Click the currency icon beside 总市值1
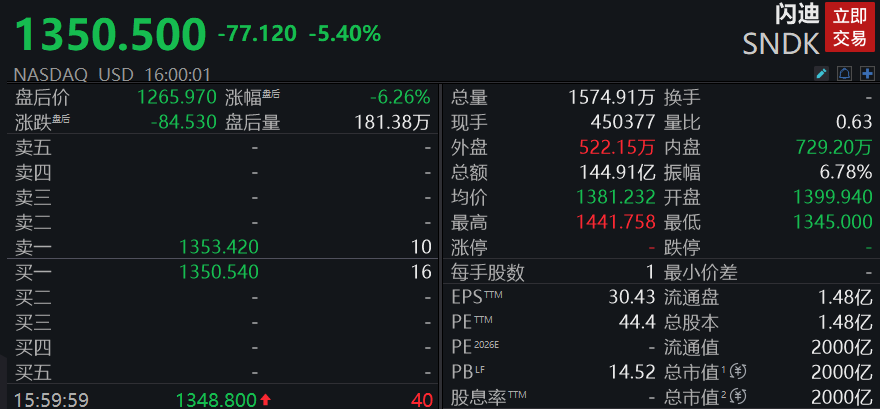 click(x=741, y=372)
